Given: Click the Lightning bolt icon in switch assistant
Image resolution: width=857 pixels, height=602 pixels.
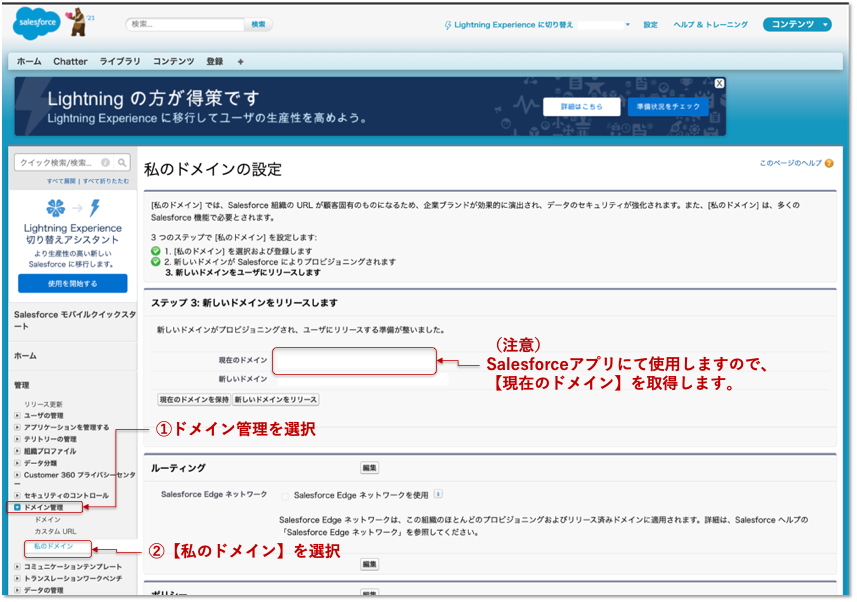Looking at the screenshot, I should tap(95, 208).
